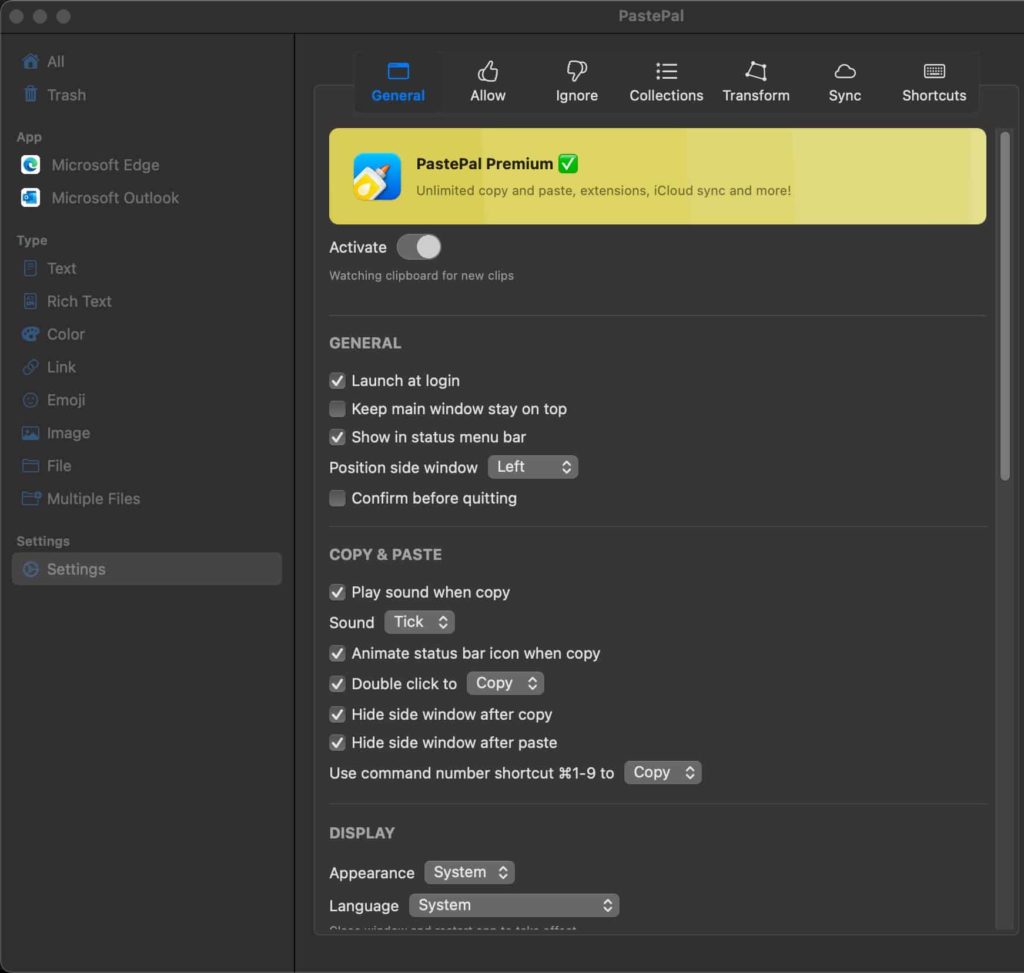
Task: Toggle the Activate clipboard watching switch
Action: tap(419, 247)
